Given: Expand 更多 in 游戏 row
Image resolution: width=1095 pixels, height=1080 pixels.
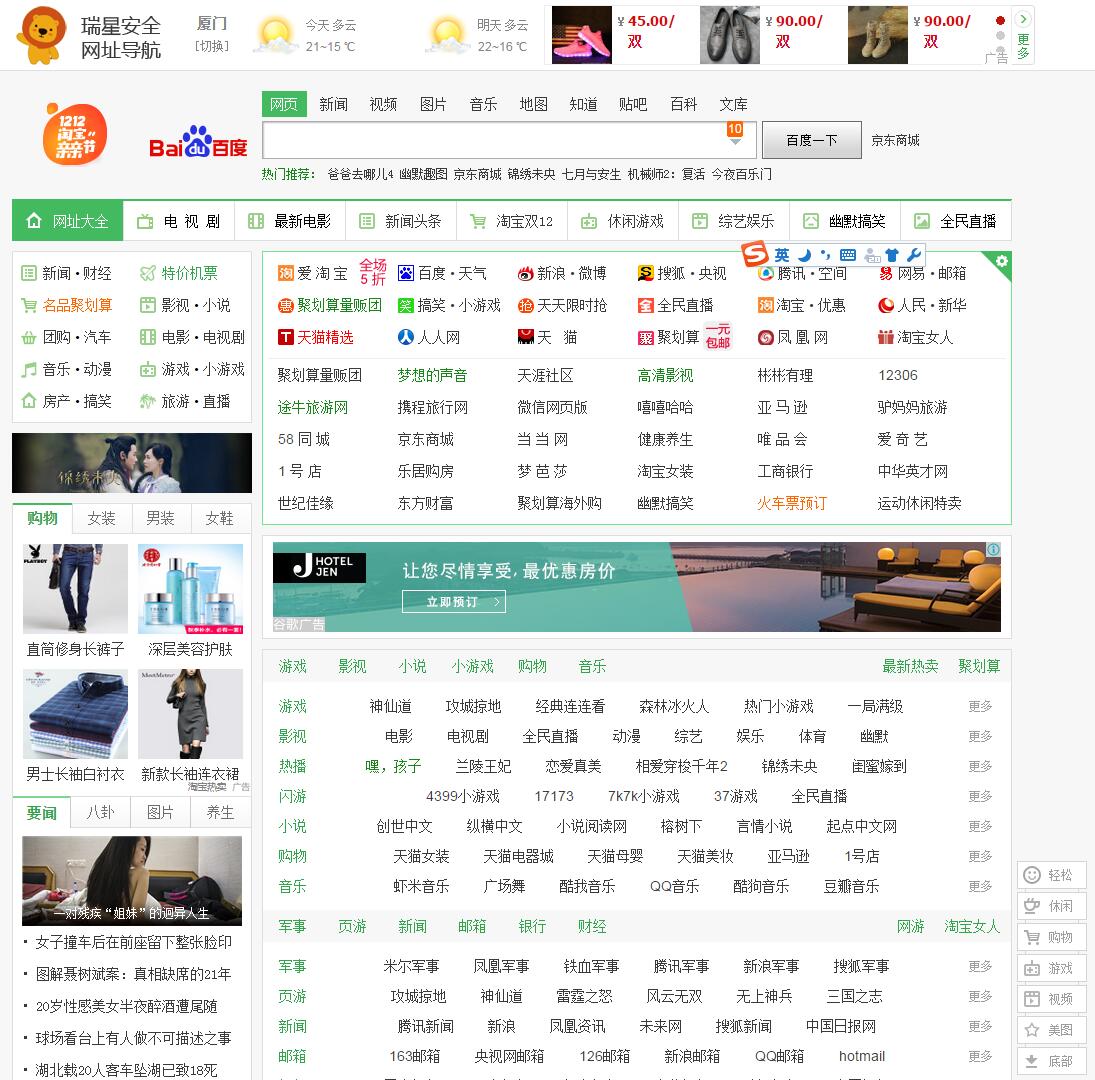Looking at the screenshot, I should (980, 706).
